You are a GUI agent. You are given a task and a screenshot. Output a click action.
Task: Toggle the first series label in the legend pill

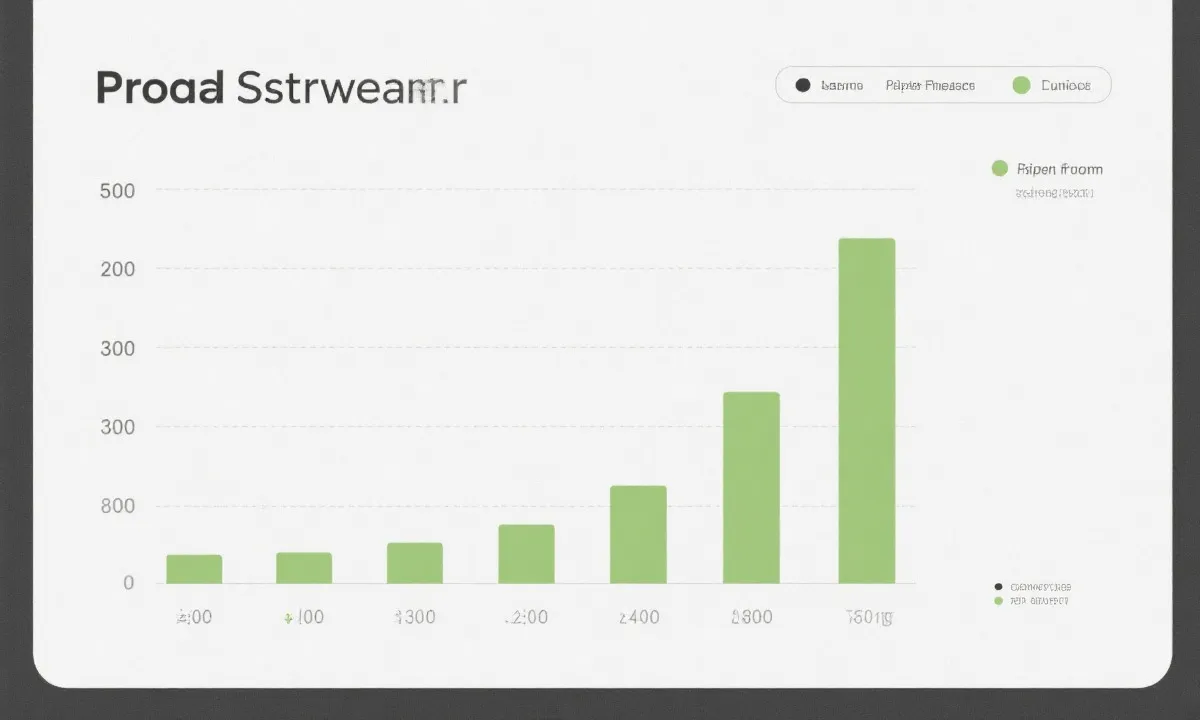click(842, 85)
